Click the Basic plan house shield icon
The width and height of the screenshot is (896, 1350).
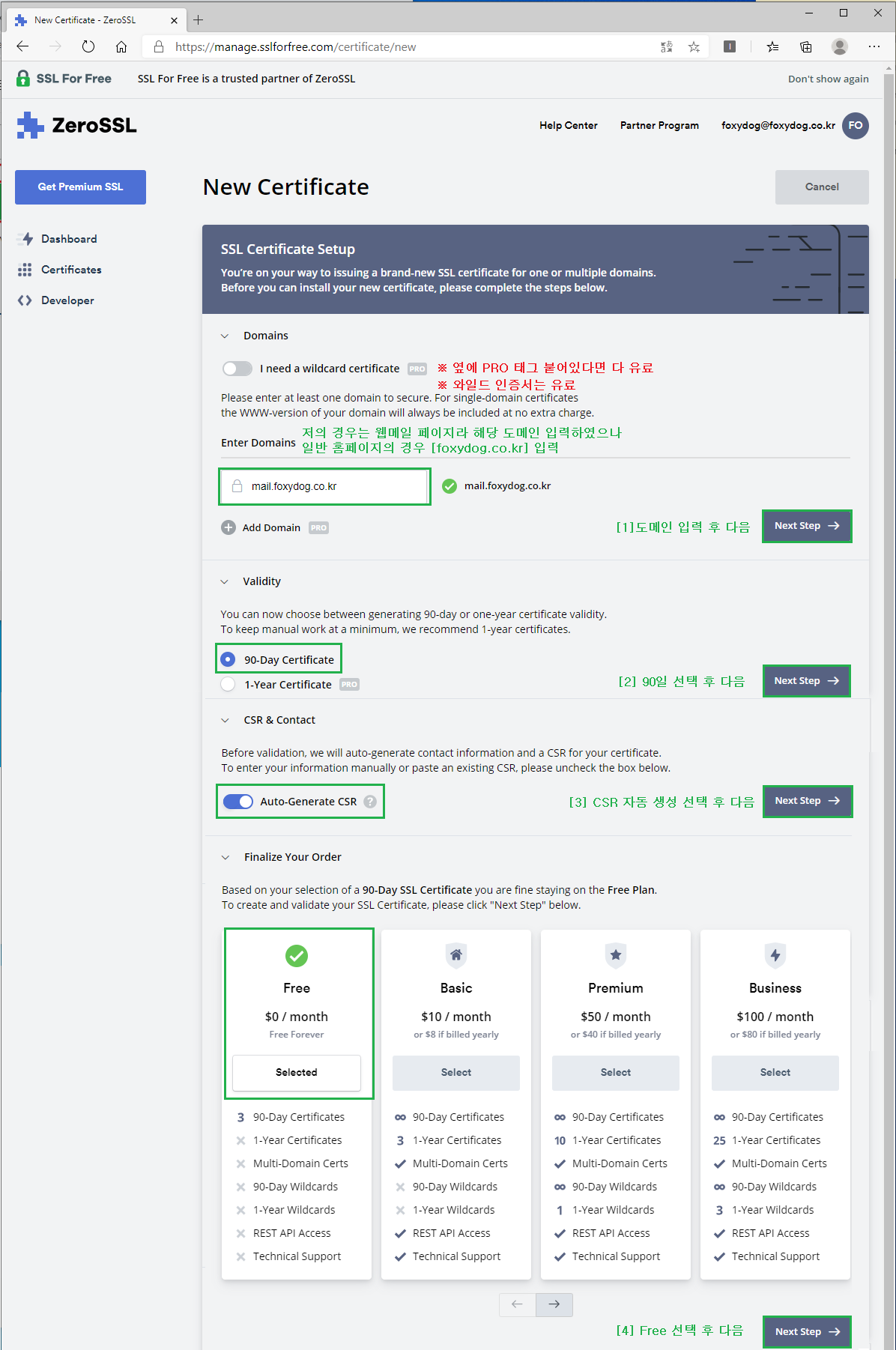coord(456,955)
